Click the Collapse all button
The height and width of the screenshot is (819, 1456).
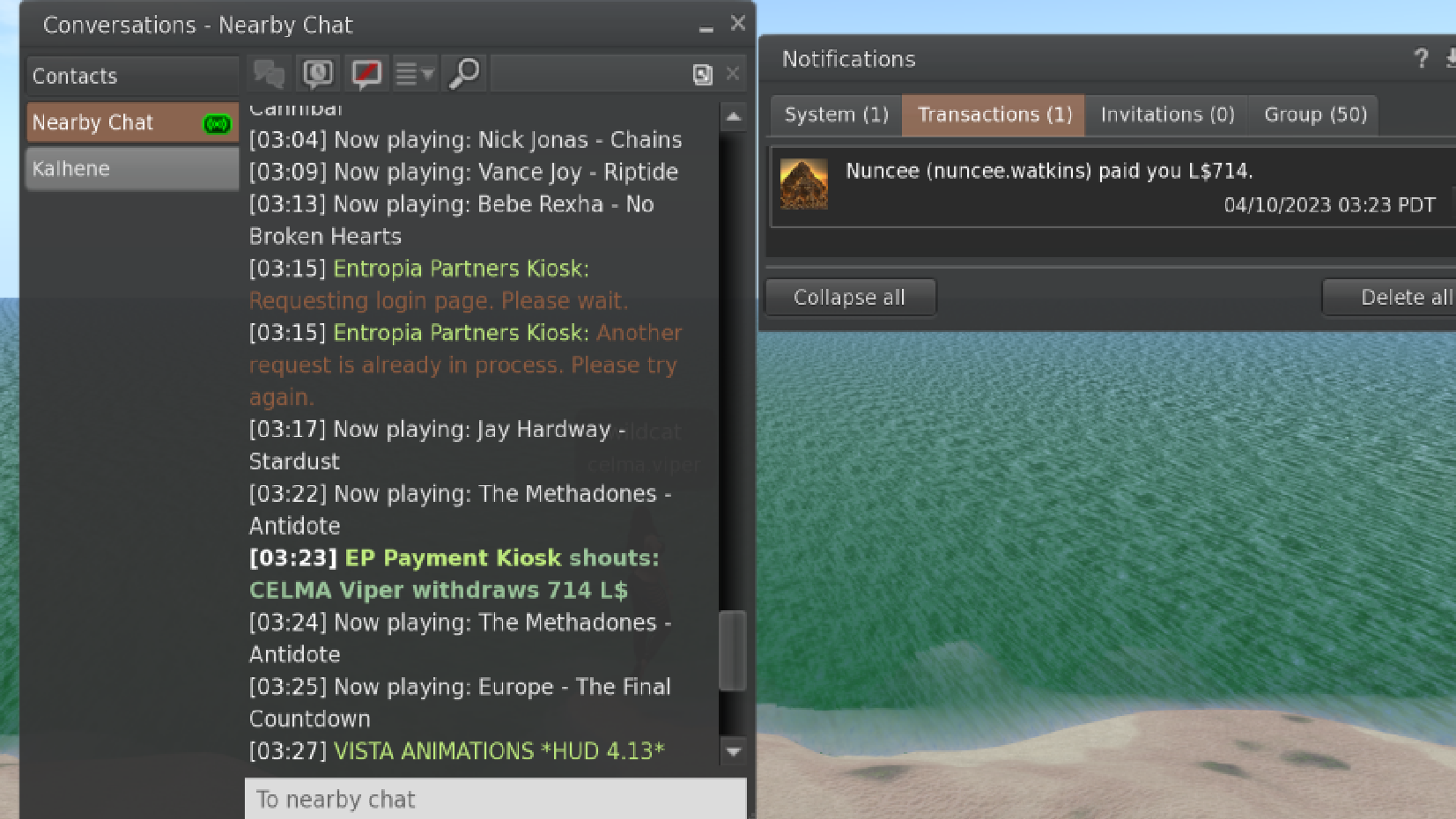click(850, 297)
